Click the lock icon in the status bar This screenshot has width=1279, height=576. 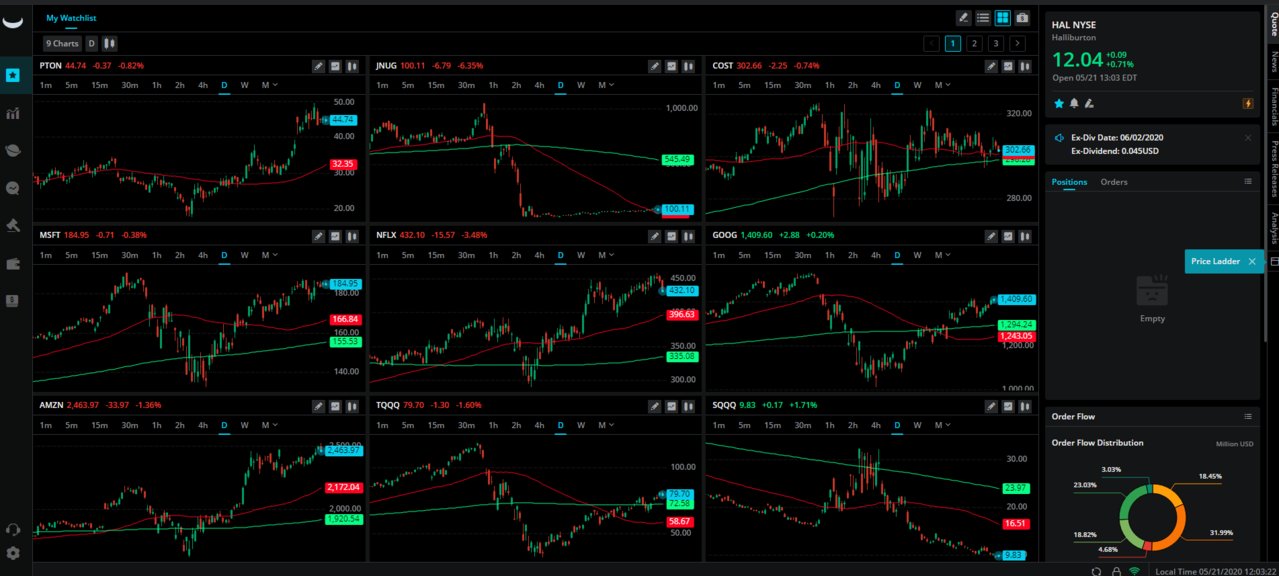point(1115,571)
